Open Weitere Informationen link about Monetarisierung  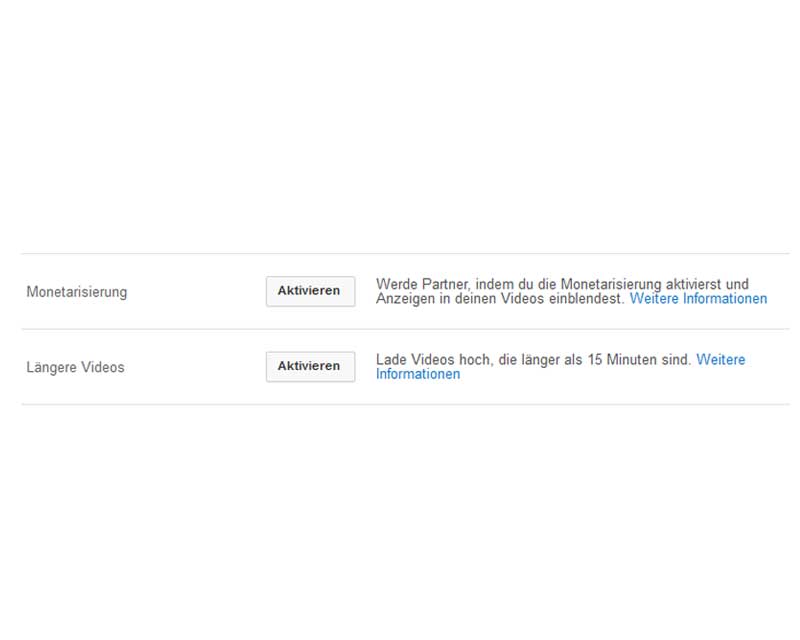point(698,299)
